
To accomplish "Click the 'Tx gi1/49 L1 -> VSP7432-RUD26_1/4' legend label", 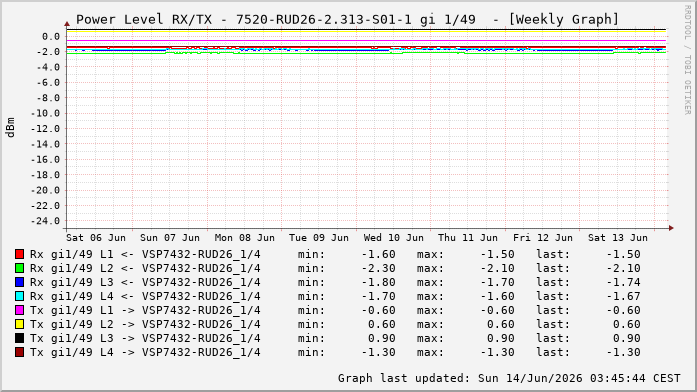I will [145, 310].
